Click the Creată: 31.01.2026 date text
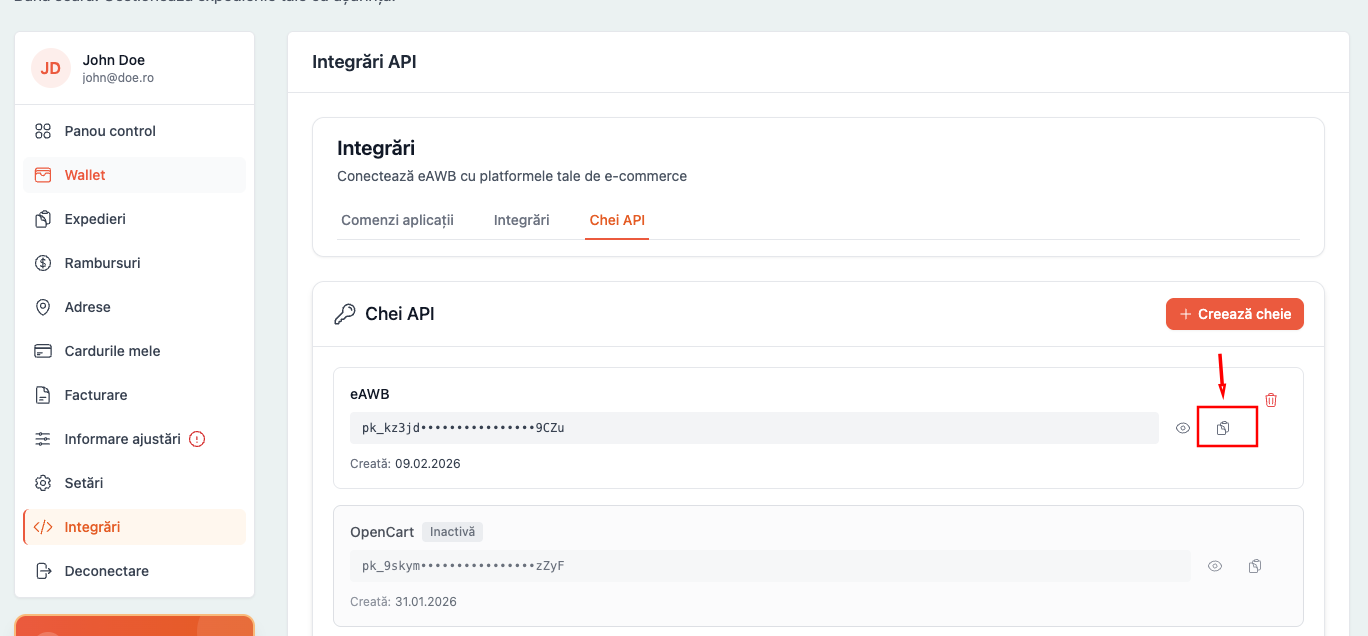Screen dimensions: 1368x636 click(404, 602)
